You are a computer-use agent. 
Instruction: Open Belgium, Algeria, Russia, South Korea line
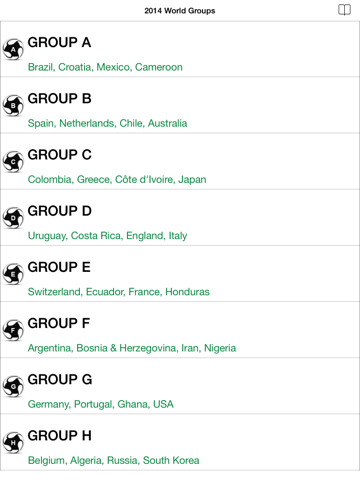pyautogui.click(x=114, y=460)
